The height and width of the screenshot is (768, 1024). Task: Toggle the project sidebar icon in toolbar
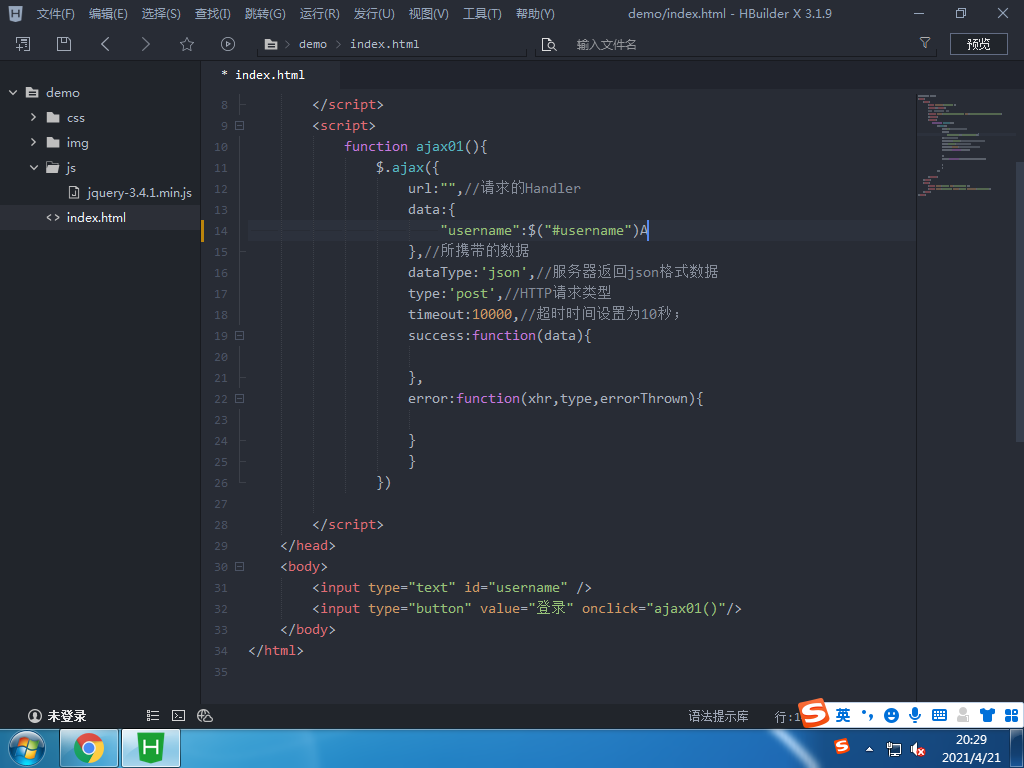point(23,44)
